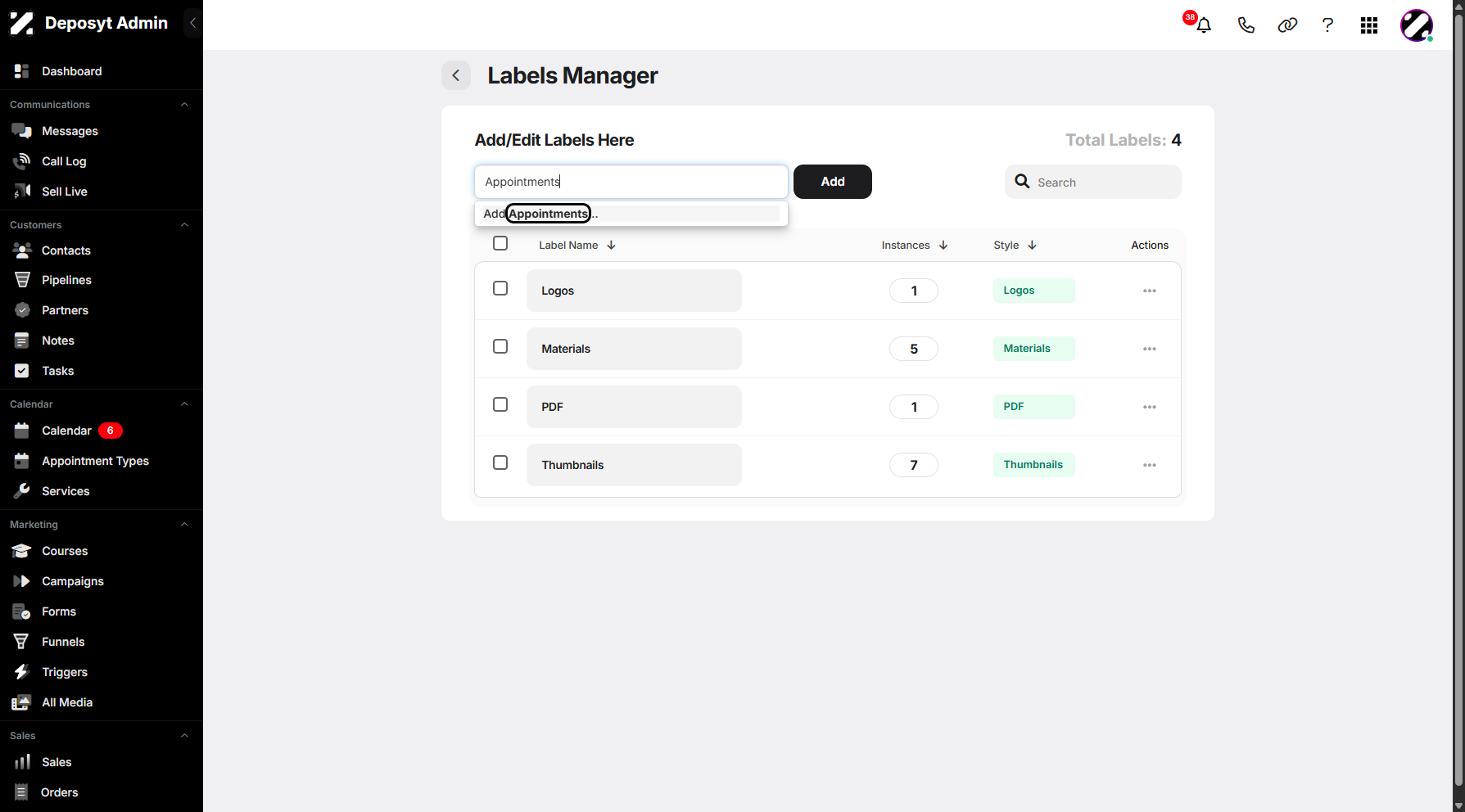The height and width of the screenshot is (812, 1465).
Task: Collapse the sidebar with chevron
Action: click(192, 23)
